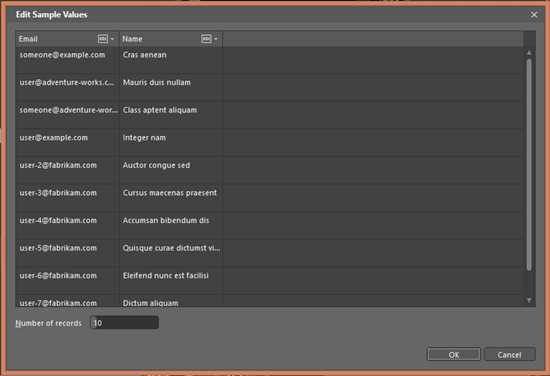Select the Email column header
Image resolution: width=550 pixels, height=376 pixels.
click(x=67, y=39)
